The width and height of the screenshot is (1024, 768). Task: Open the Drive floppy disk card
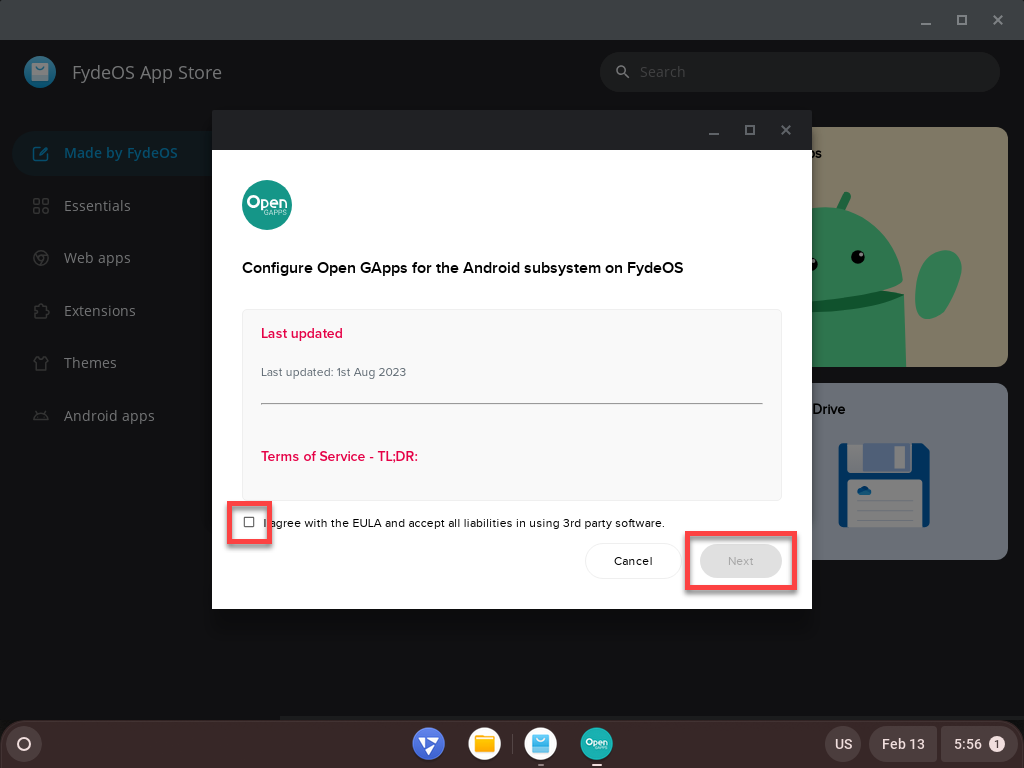[910, 472]
